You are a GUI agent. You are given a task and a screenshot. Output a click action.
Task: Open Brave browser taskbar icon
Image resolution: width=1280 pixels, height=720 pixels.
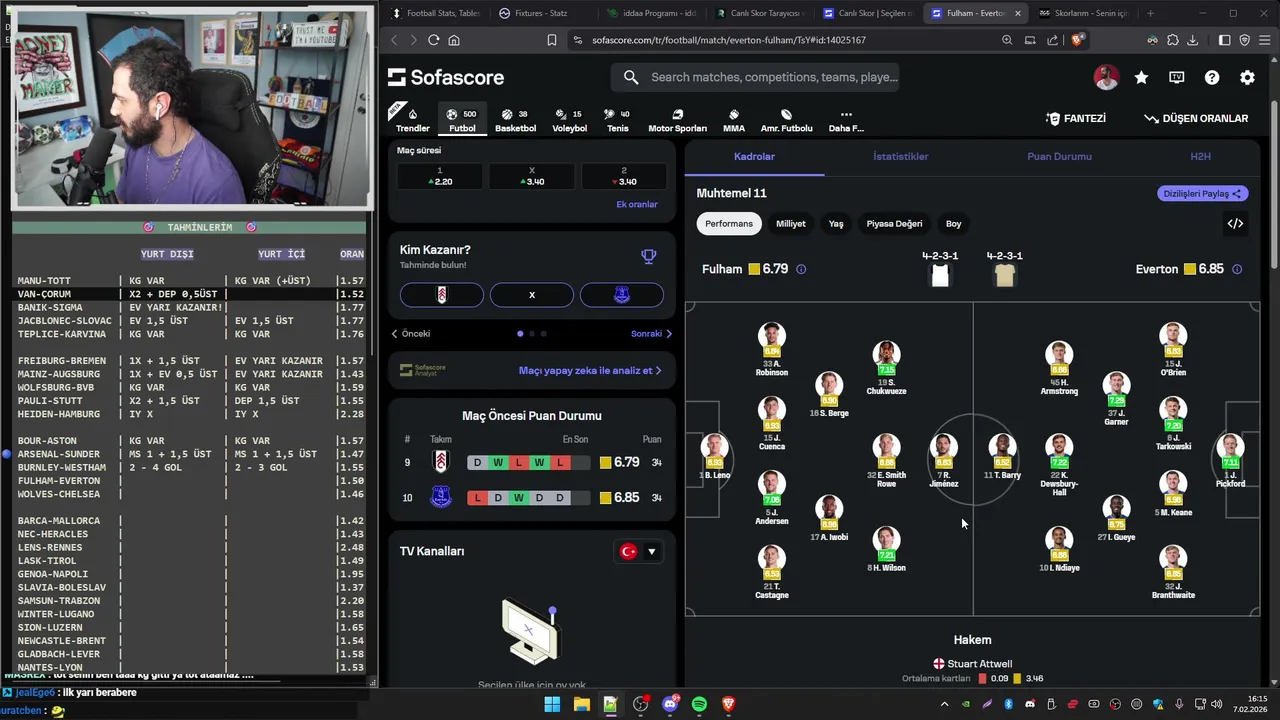(x=729, y=704)
